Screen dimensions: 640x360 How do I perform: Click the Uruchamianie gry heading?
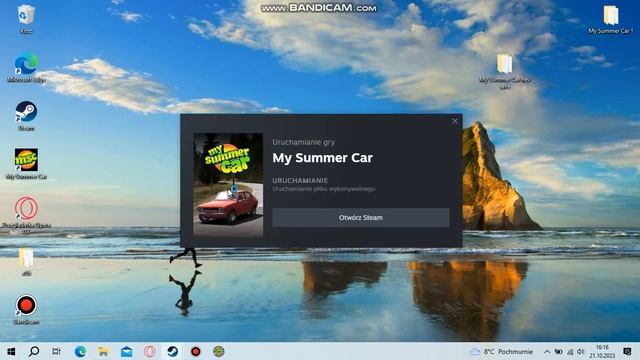point(303,142)
